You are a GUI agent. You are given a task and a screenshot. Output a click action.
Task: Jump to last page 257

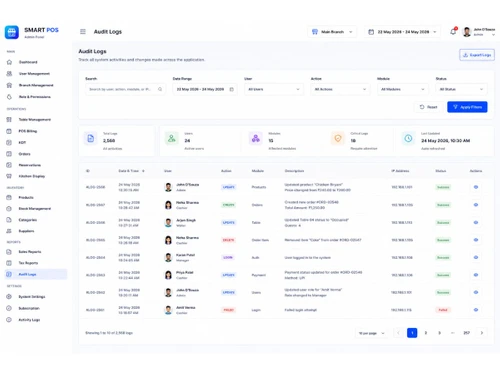point(466,333)
